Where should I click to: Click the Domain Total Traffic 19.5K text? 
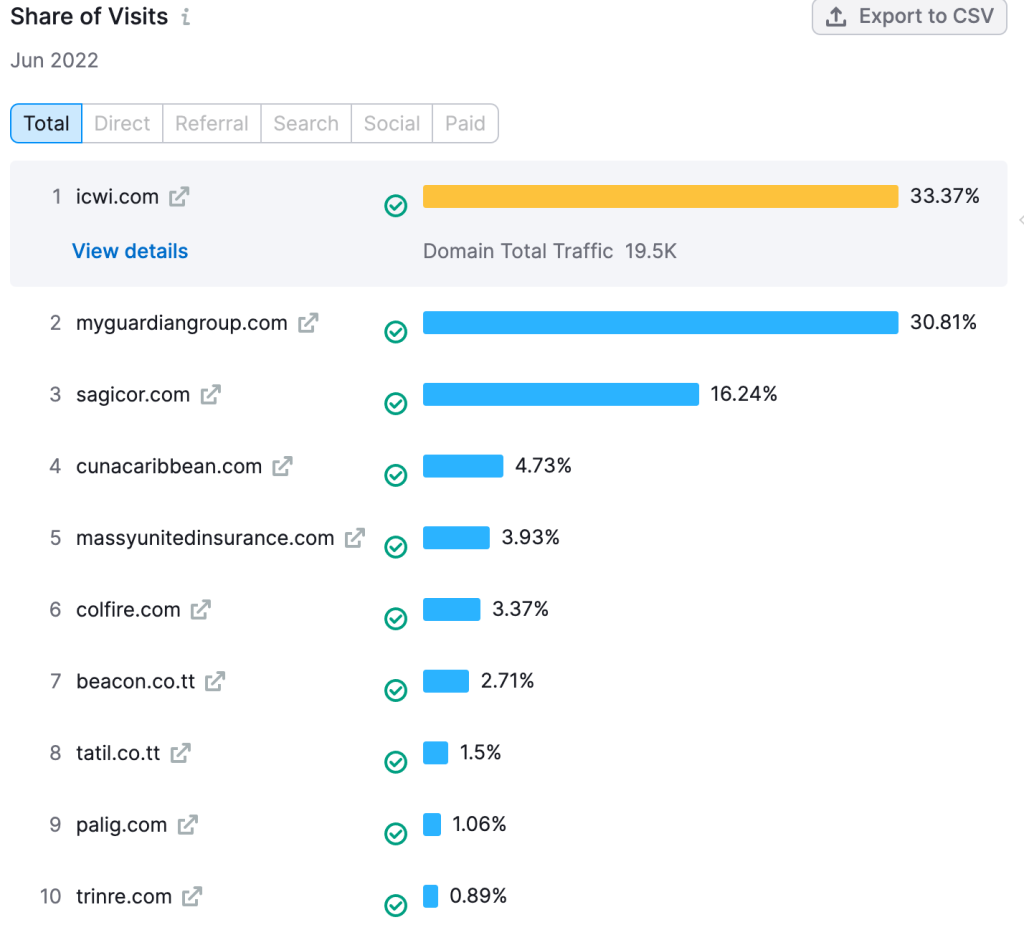[550, 251]
